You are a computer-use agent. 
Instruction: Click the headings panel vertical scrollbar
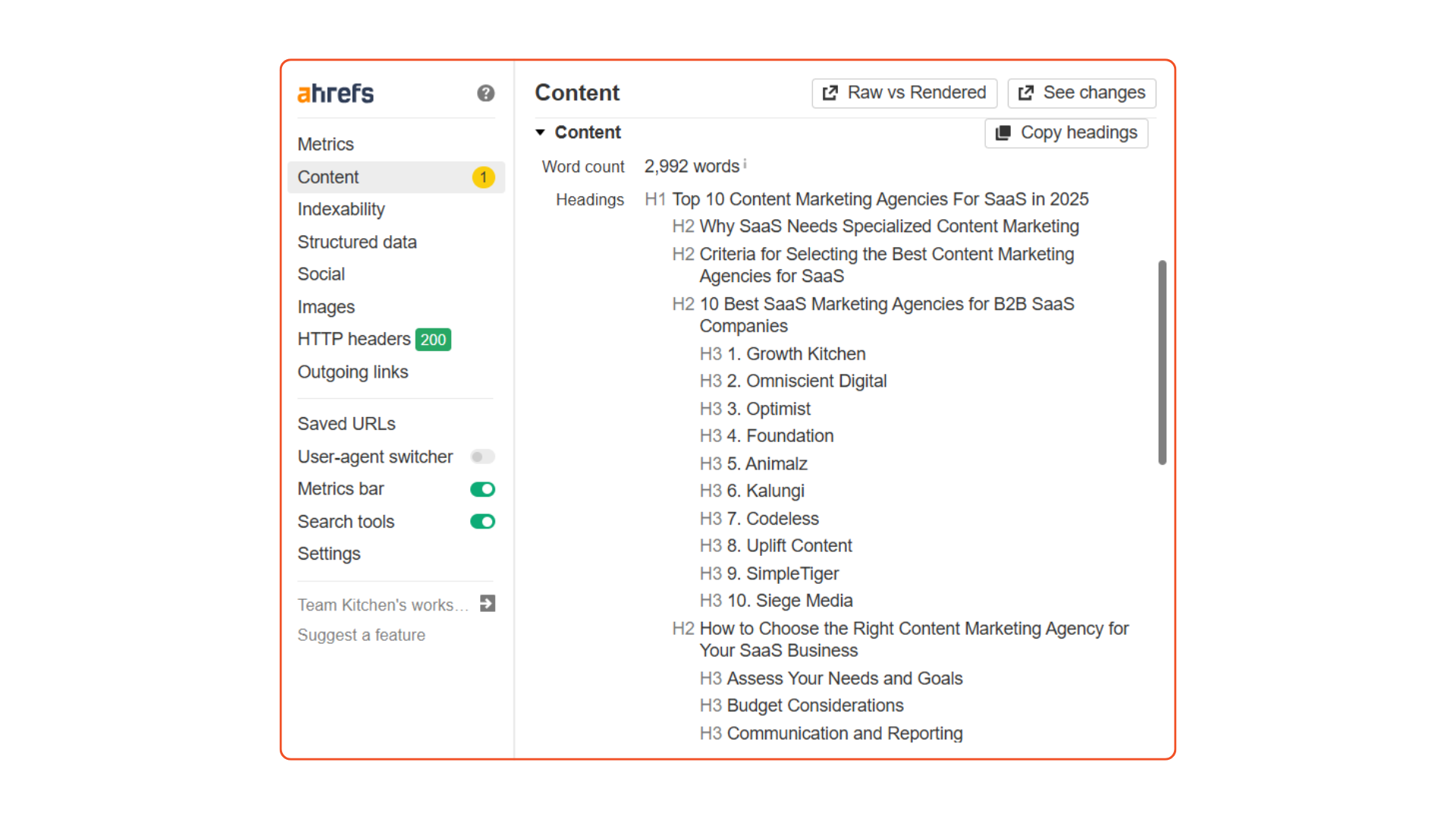tap(1162, 362)
